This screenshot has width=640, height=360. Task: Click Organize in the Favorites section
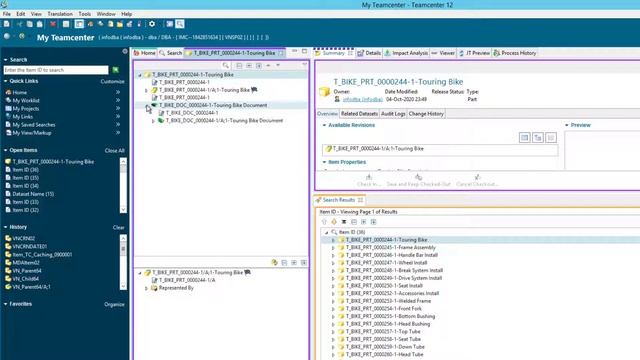114,304
